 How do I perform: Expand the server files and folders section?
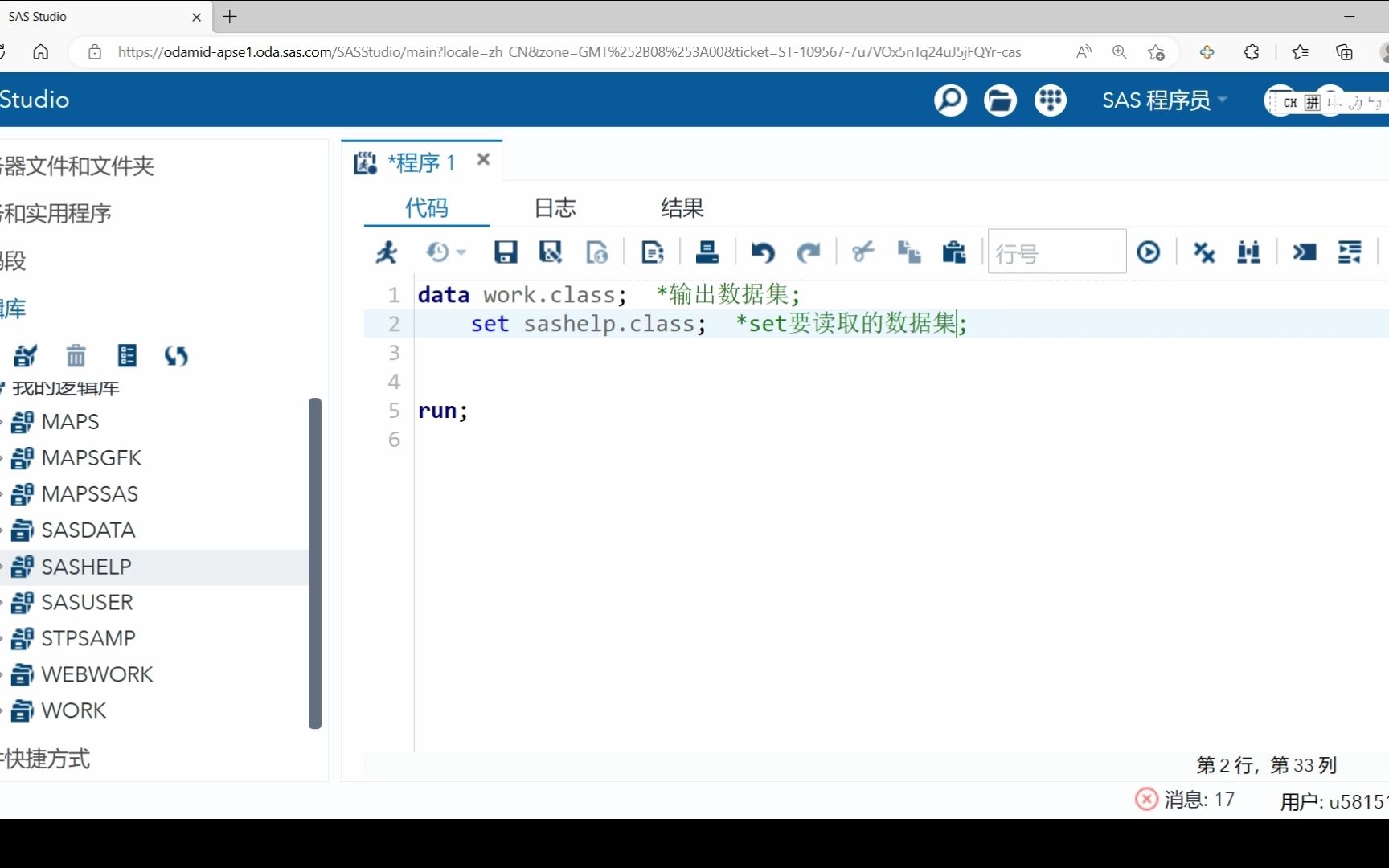77,166
